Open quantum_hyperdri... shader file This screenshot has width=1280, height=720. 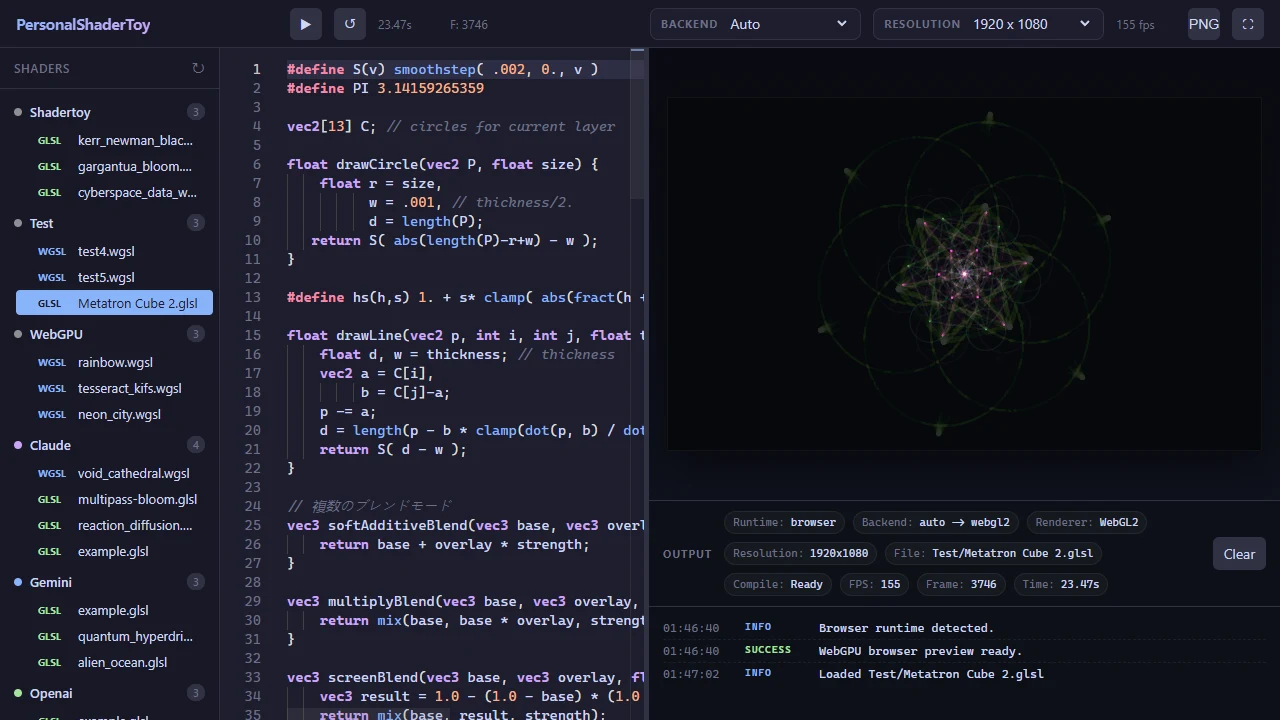114,636
